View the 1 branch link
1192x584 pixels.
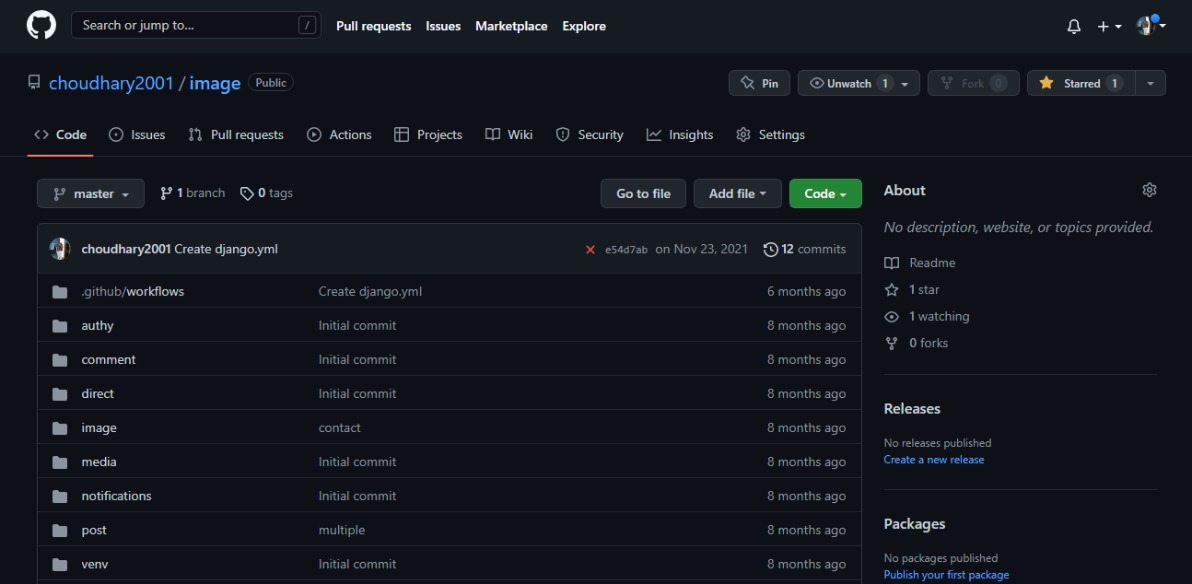tap(192, 193)
